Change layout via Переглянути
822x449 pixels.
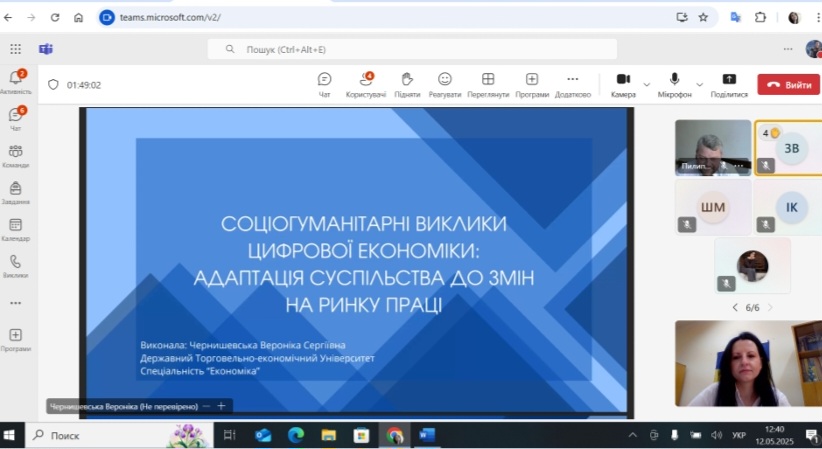click(x=488, y=84)
